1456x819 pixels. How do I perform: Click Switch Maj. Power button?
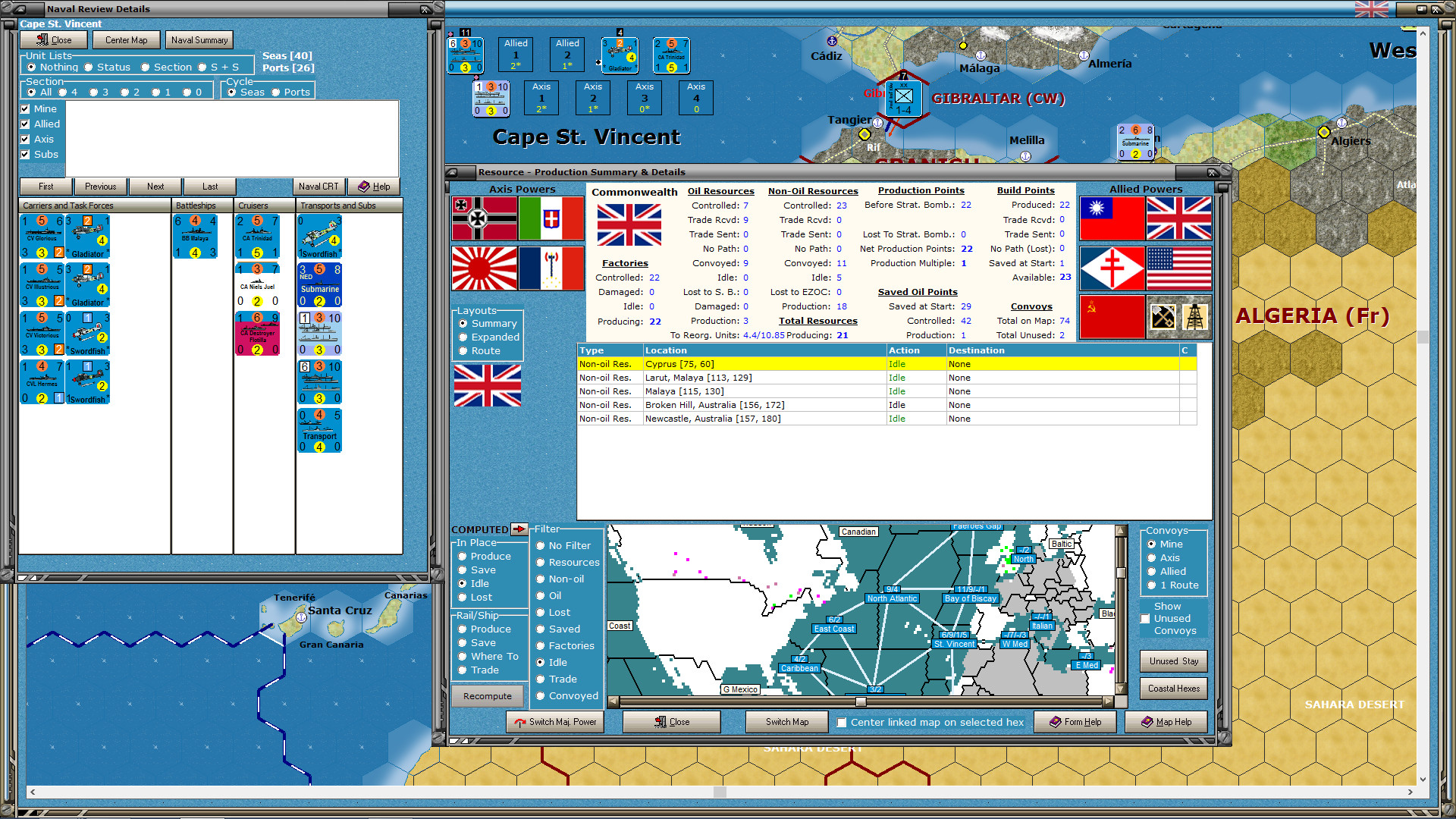(x=555, y=722)
